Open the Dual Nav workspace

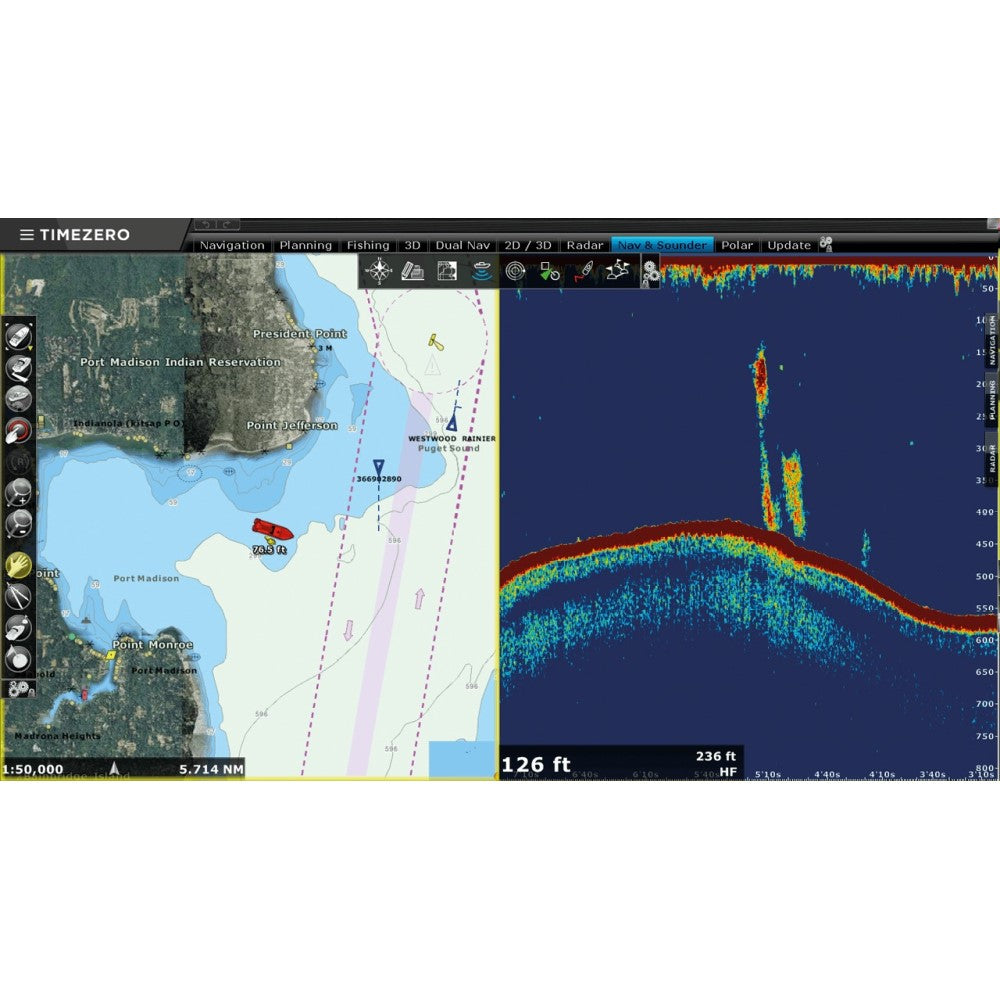(461, 245)
